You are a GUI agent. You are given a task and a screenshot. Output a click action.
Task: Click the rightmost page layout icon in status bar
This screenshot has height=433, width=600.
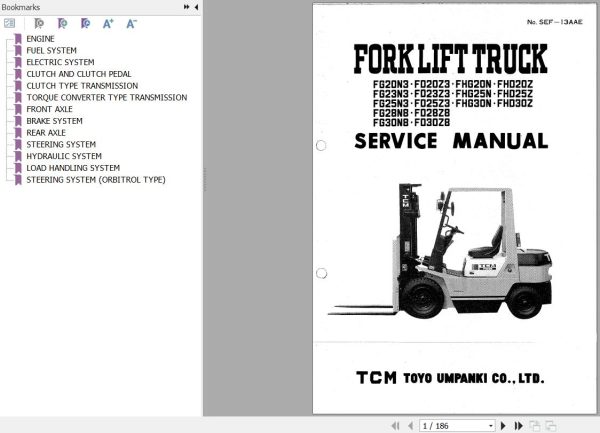[551, 426]
